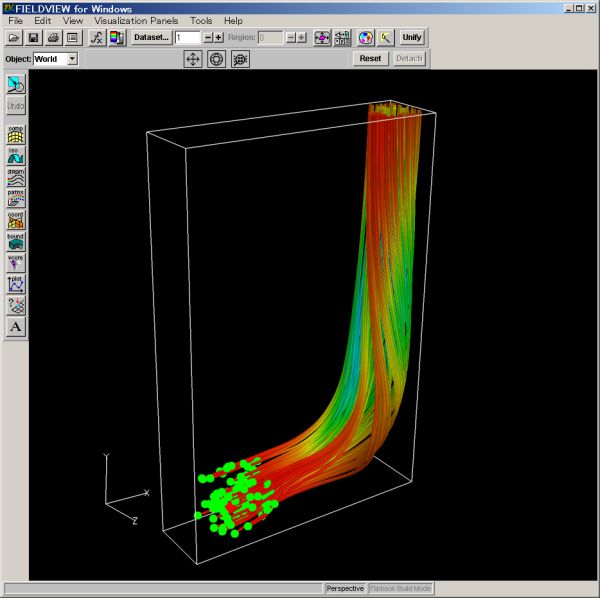Open the Particle Paths panel icon
The width and height of the screenshot is (600, 598).
click(16, 198)
